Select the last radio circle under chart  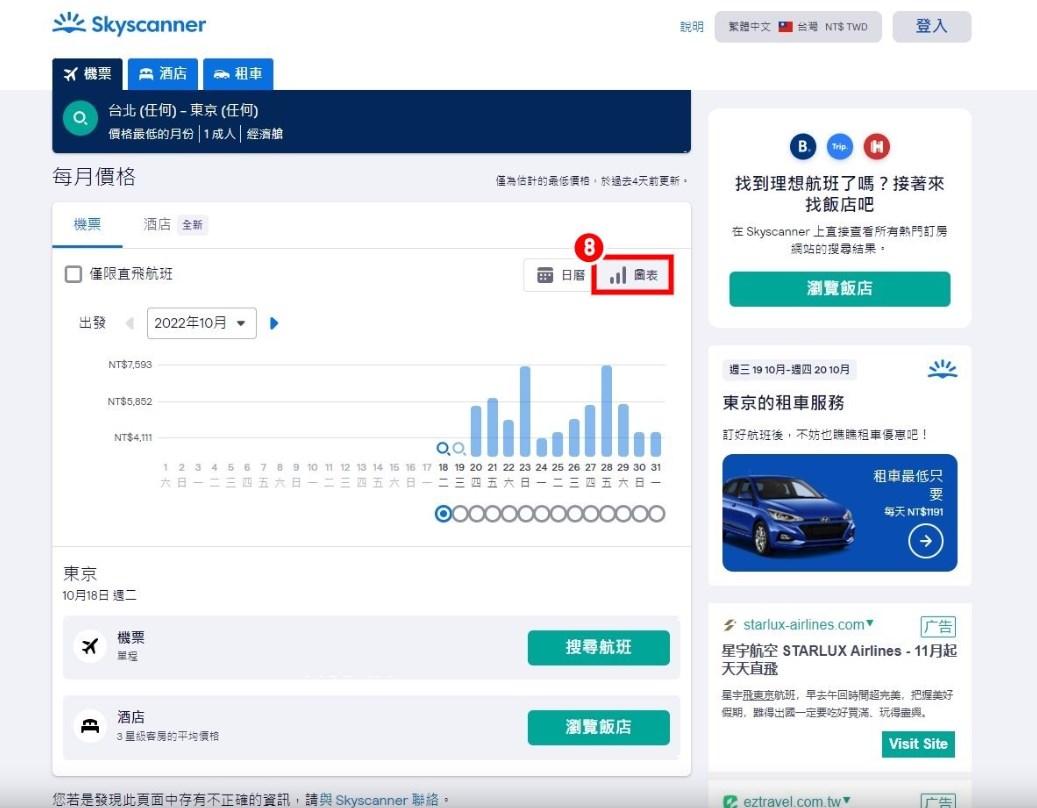pyautogui.click(x=656, y=514)
